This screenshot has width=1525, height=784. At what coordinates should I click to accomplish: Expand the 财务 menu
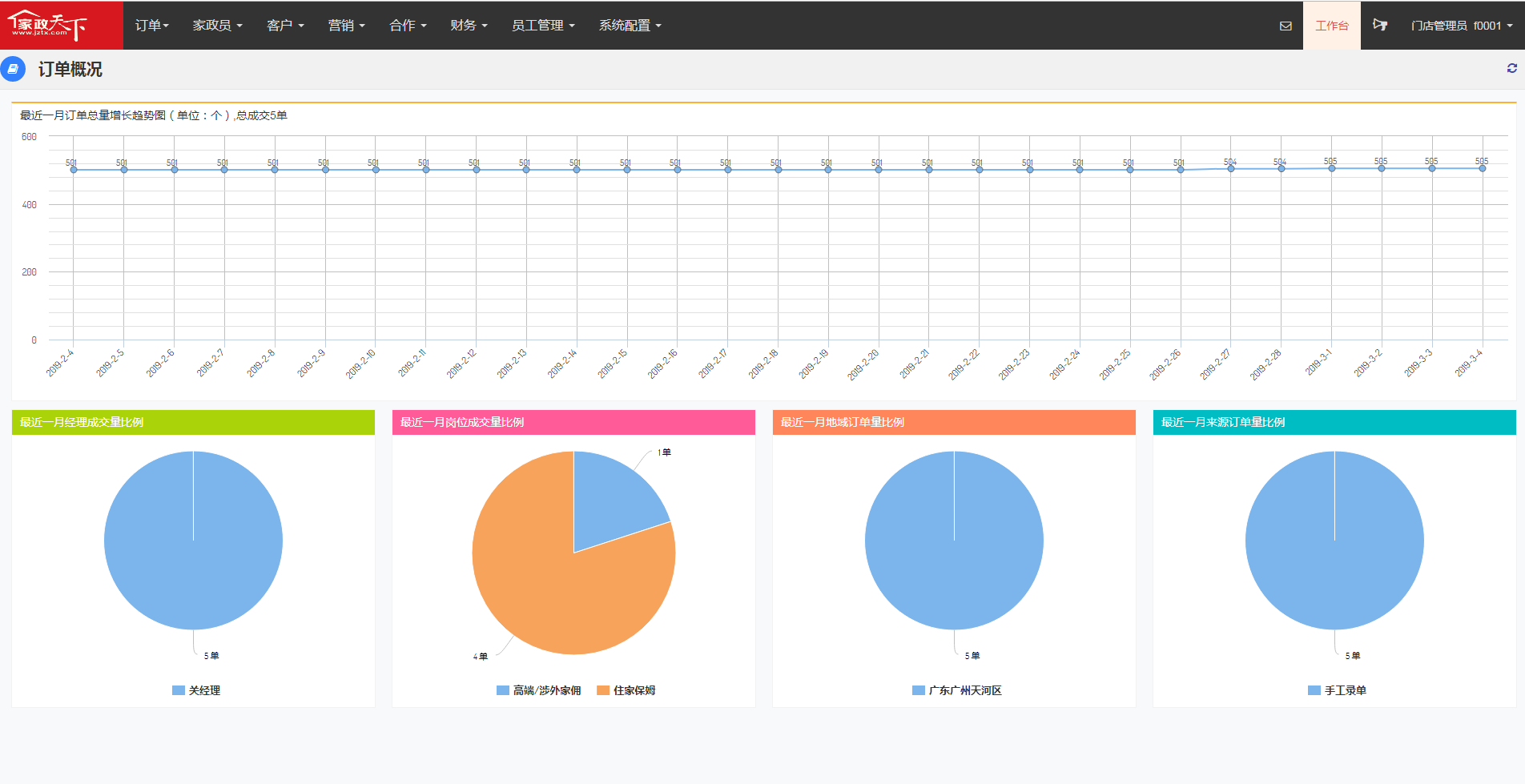click(x=469, y=26)
